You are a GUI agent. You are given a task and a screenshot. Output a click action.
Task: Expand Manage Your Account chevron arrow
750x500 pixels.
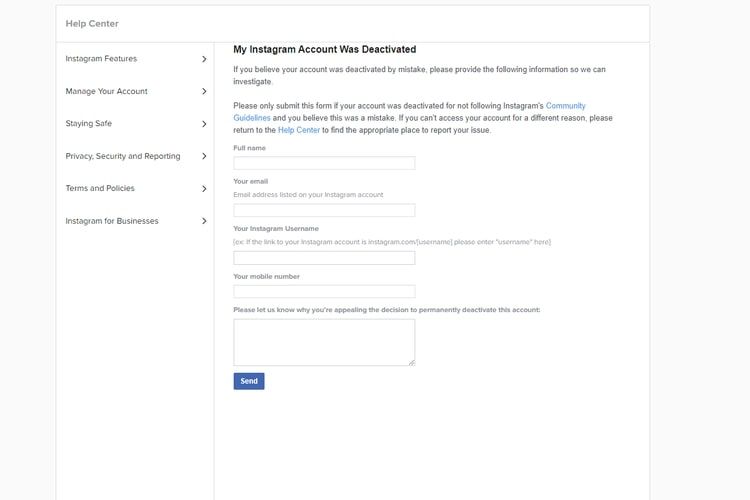point(204,91)
